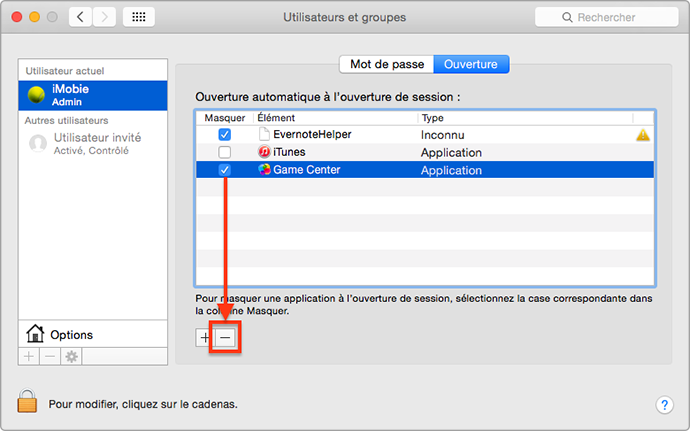Click the guest user avatar icon
This screenshot has width=690, height=431.
(x=38, y=144)
